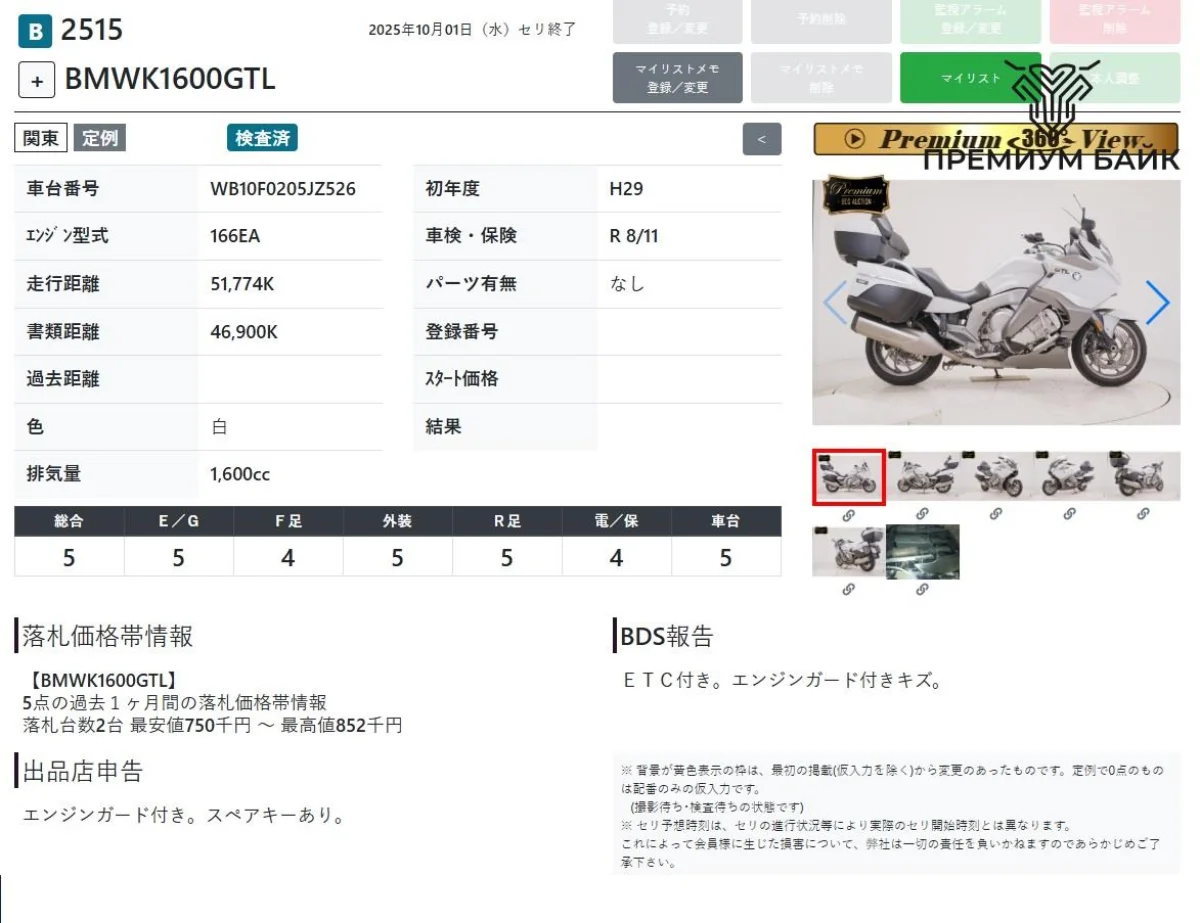Click link icon under first thumbnail

pyautogui.click(x=848, y=514)
